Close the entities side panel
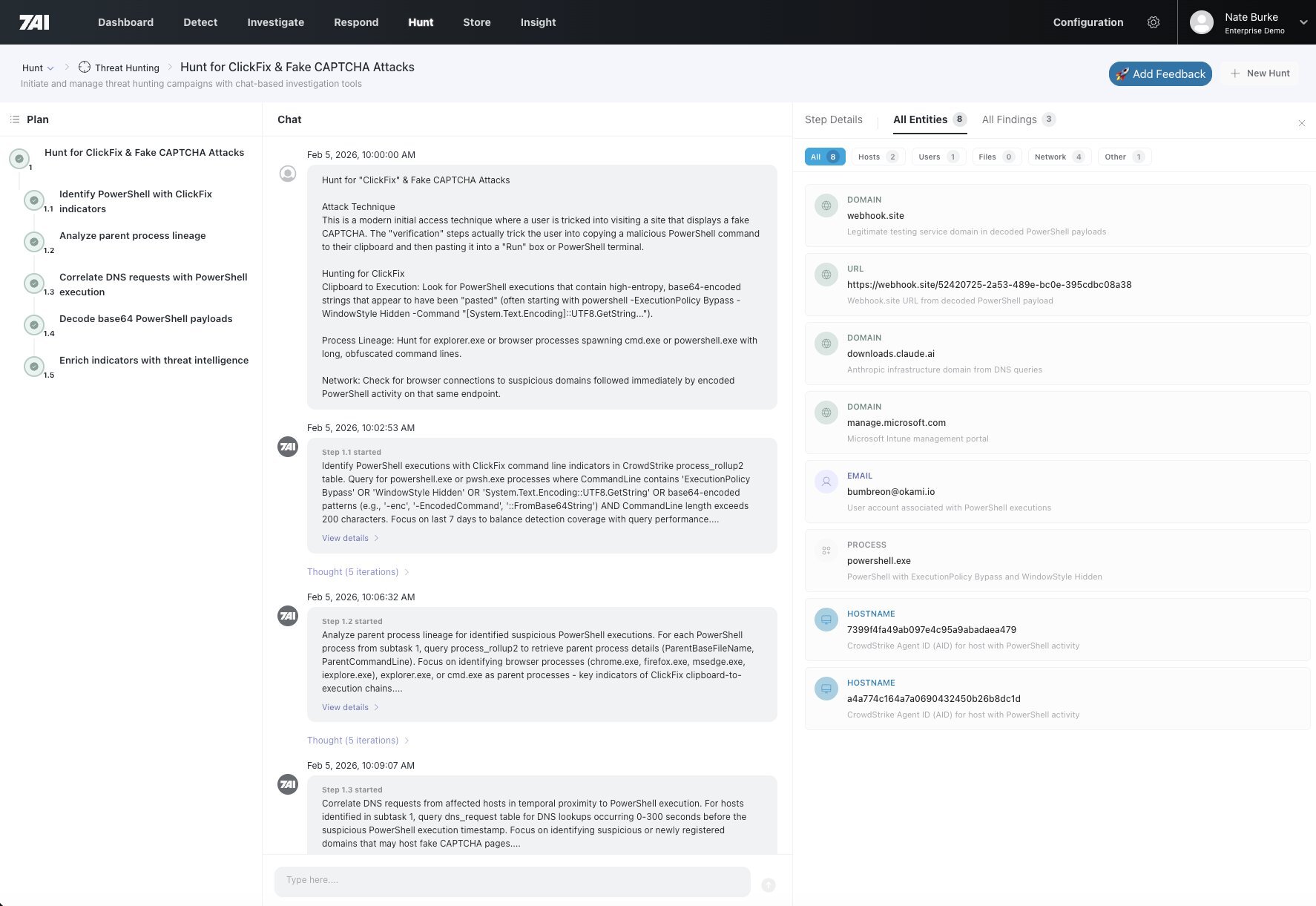The image size is (1316, 906). (x=1301, y=123)
